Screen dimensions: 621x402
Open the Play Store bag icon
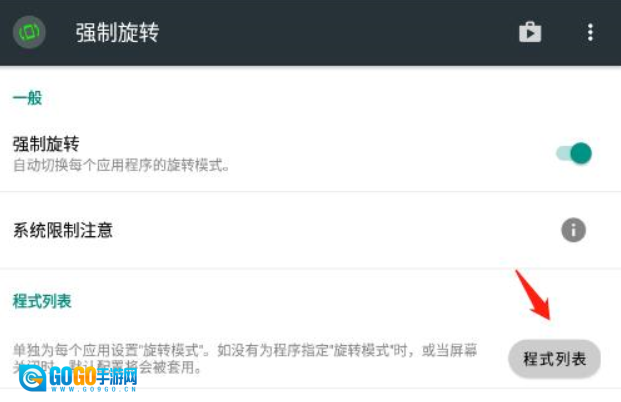tap(530, 32)
